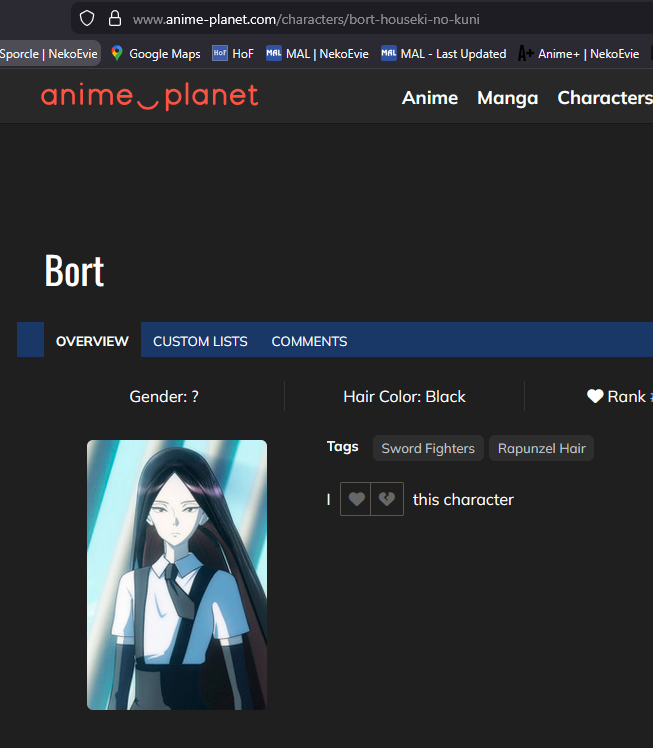This screenshot has width=653, height=748.
Task: Click the Sword Fighters tag
Action: click(x=428, y=448)
